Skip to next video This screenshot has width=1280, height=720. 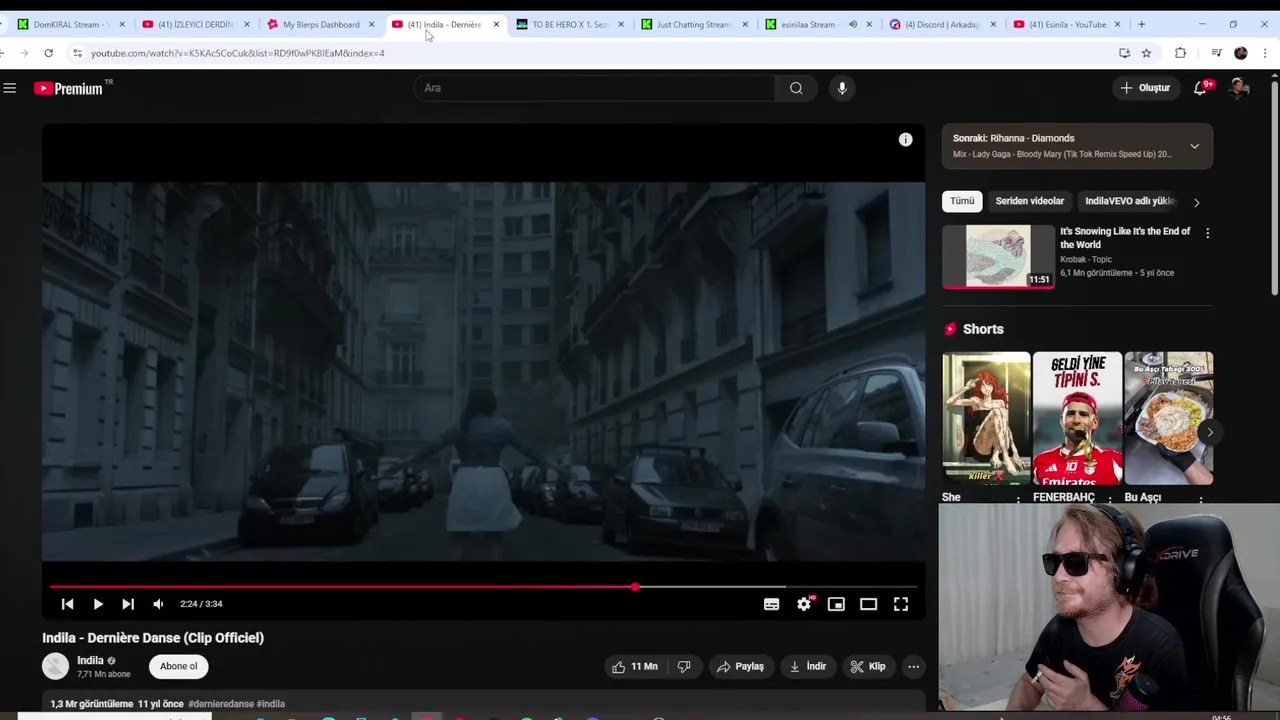click(x=128, y=604)
